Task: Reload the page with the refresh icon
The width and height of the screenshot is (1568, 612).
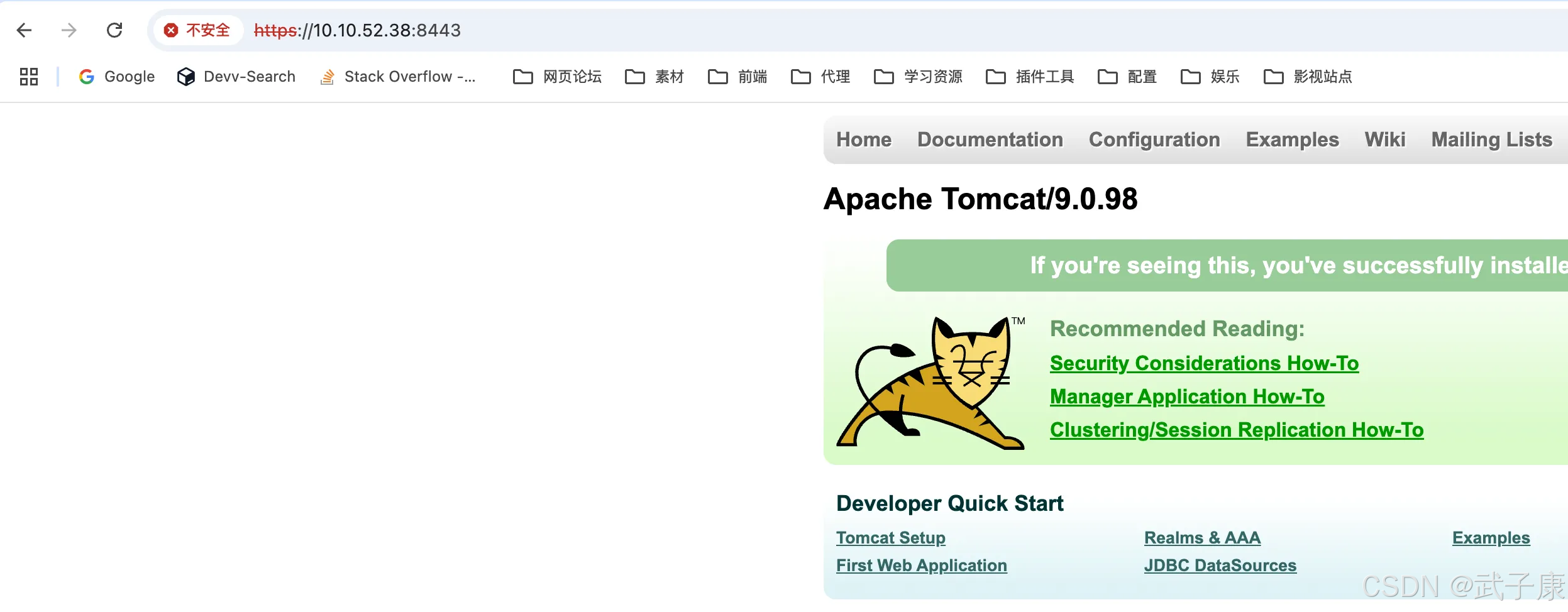Action: (x=114, y=30)
